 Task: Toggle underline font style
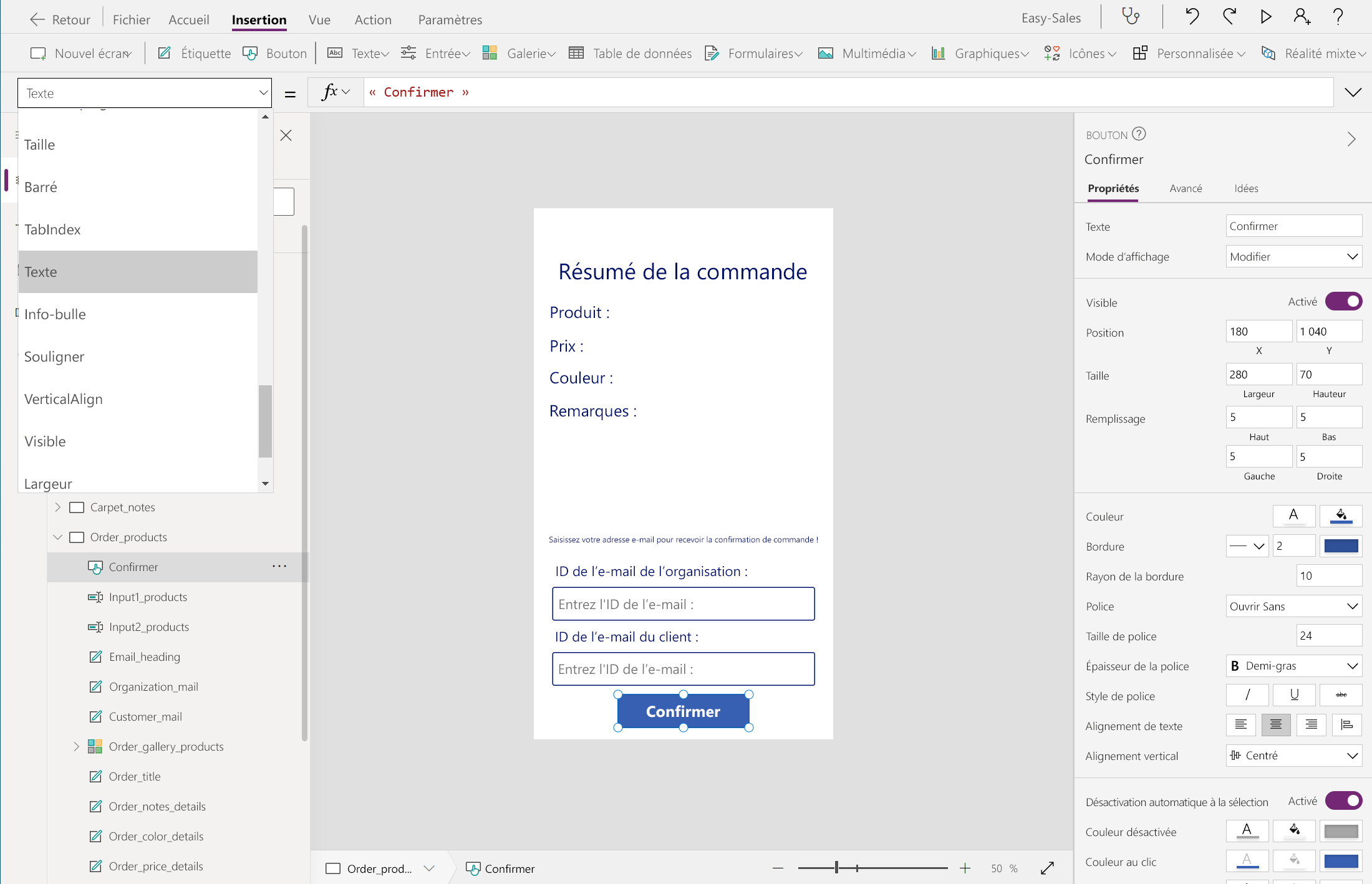click(x=1294, y=695)
